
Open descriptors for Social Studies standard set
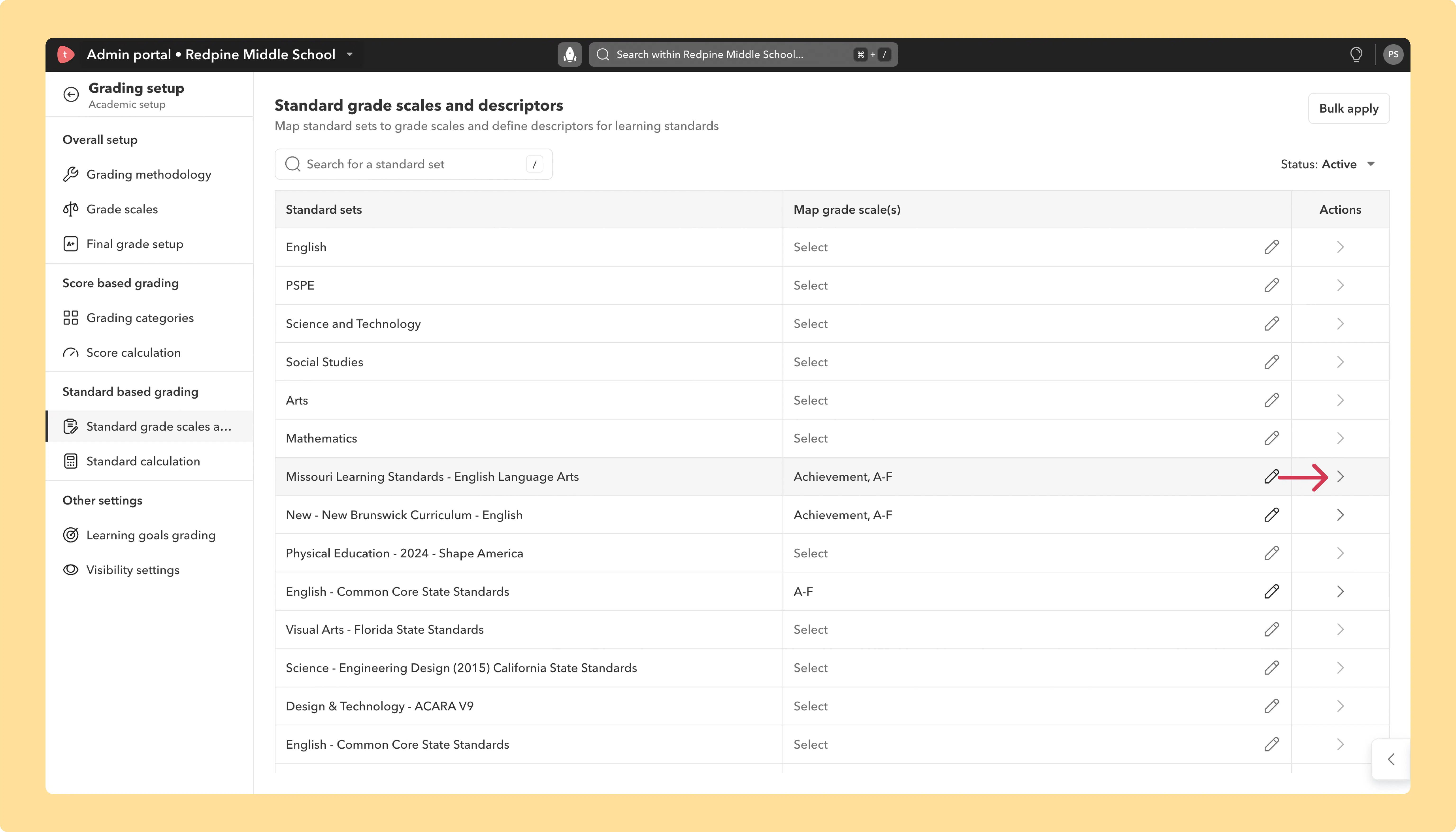coord(1340,362)
